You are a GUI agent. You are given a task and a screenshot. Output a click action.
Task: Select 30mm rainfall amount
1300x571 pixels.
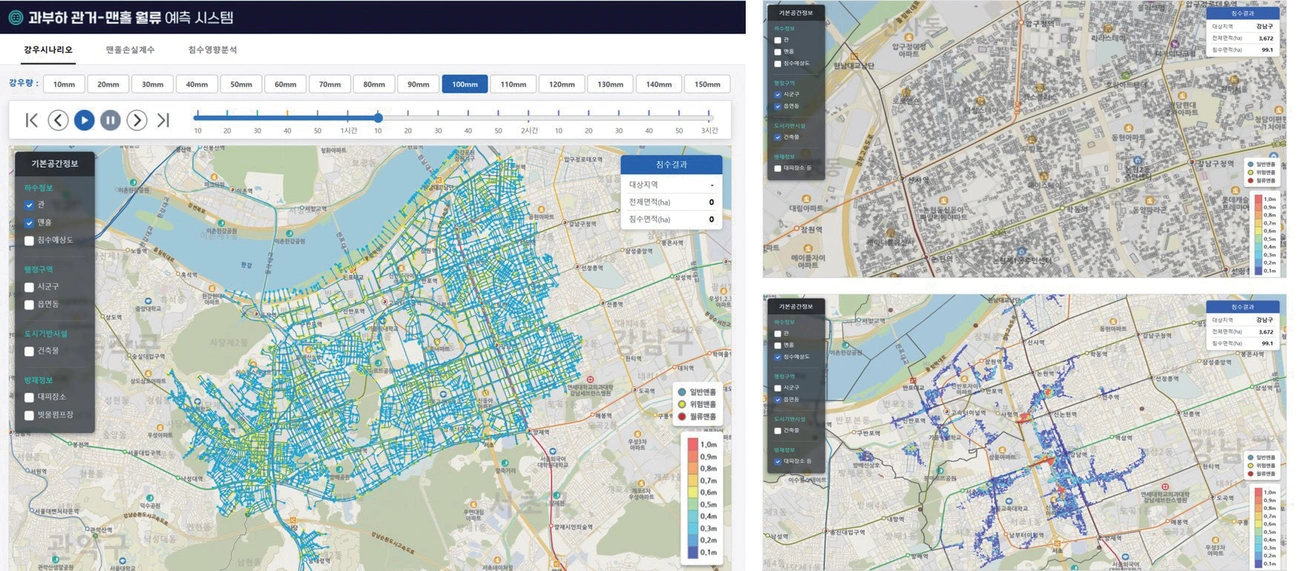coord(152,84)
